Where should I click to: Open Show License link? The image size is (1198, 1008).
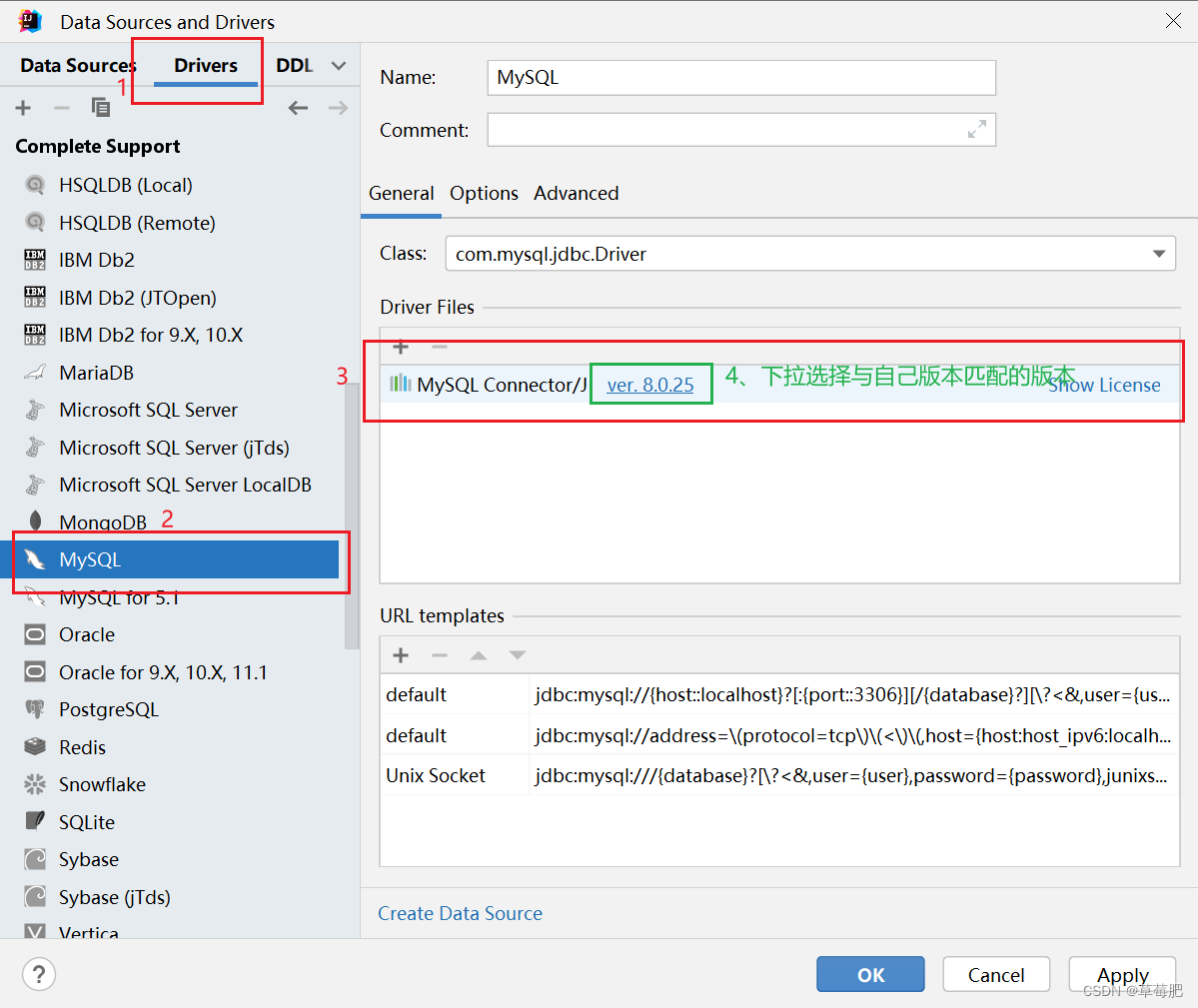point(1104,385)
